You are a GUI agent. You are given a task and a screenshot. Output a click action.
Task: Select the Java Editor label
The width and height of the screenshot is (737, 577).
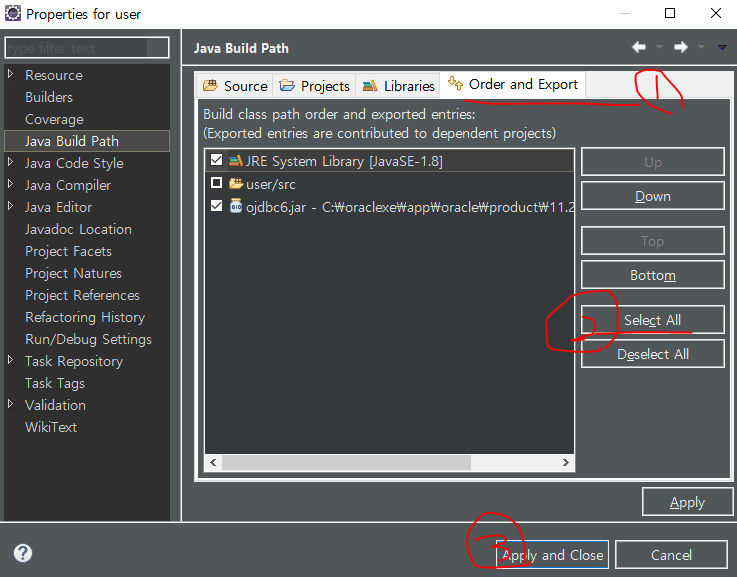(x=58, y=207)
